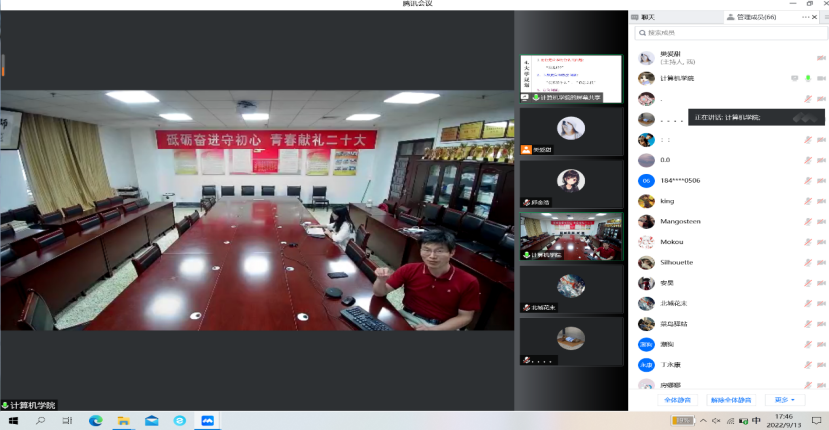Viewport: 829px width, 430px height.
Task: Open the three-dot menu on members tab
Action: [x=805, y=17]
